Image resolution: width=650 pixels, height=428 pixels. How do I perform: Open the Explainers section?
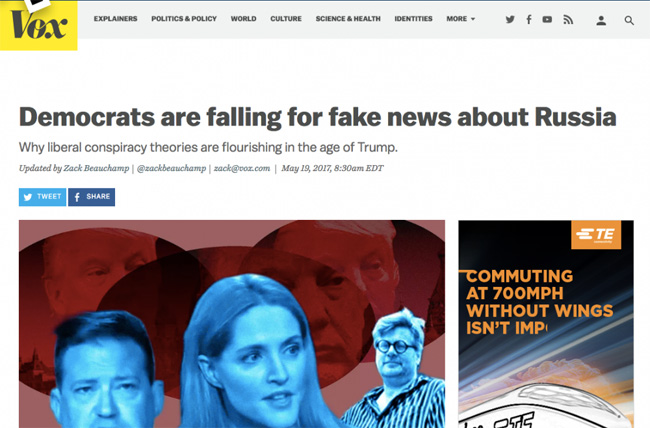click(x=115, y=19)
